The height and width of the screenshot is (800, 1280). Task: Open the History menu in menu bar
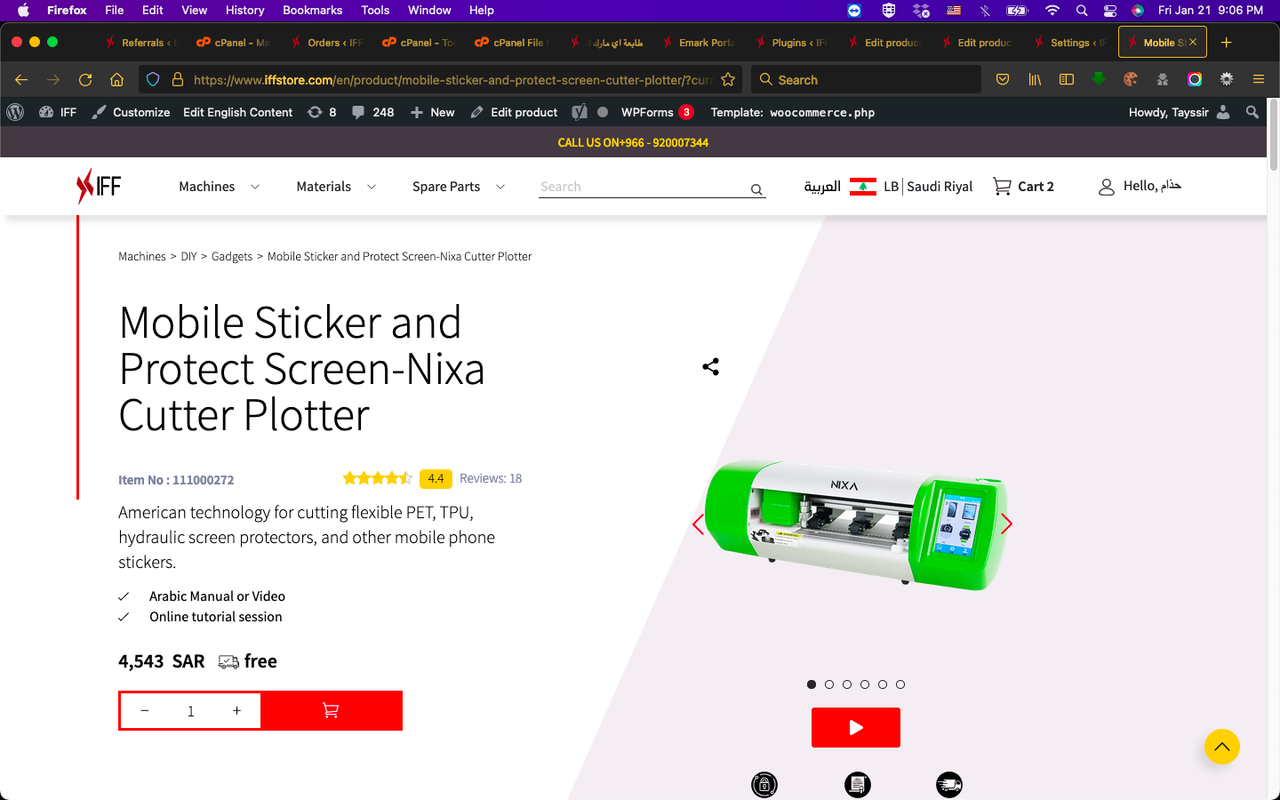click(x=244, y=10)
